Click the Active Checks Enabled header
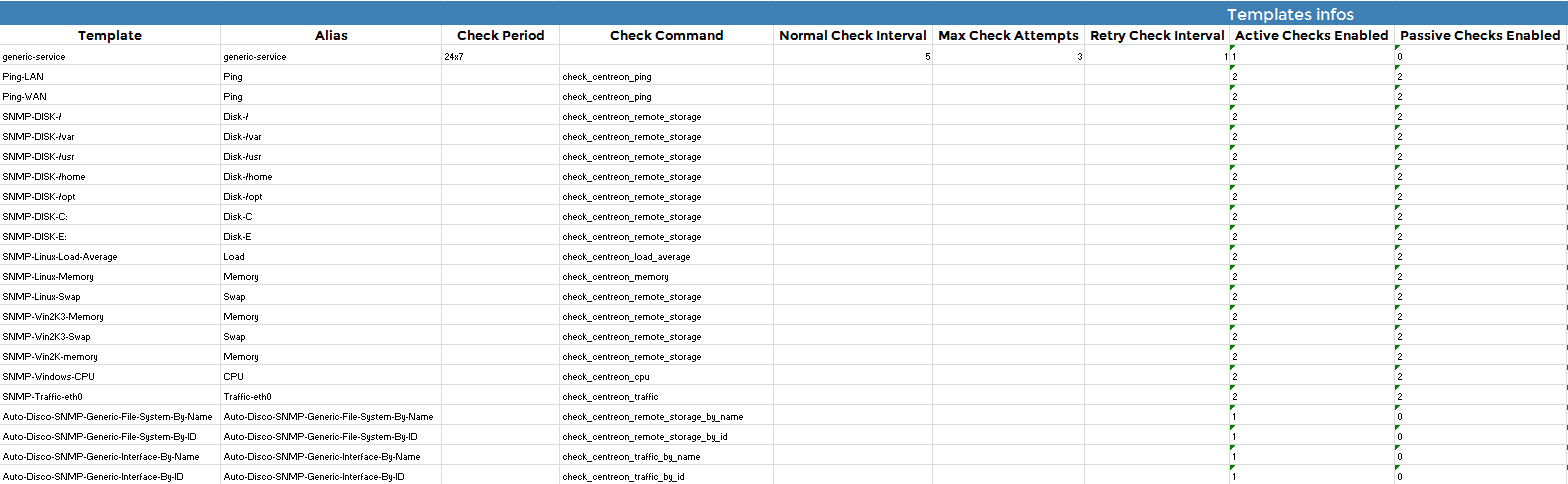Viewport: 1568px width, 484px height. point(1311,35)
